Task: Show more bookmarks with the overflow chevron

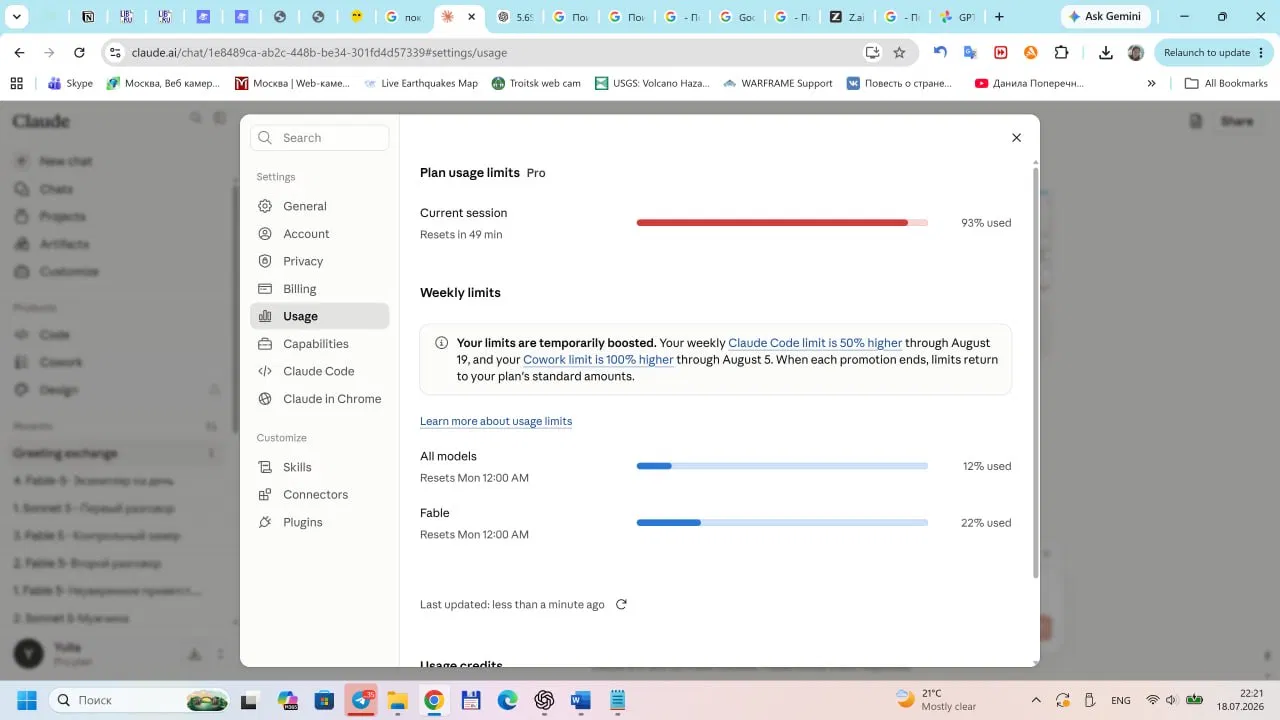Action: 1152,83
